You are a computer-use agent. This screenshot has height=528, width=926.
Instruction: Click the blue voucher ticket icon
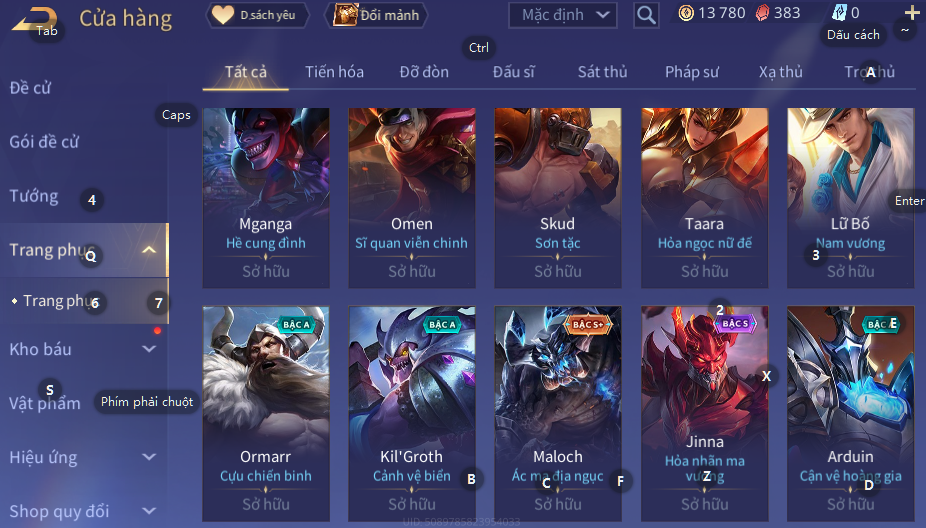coord(839,12)
